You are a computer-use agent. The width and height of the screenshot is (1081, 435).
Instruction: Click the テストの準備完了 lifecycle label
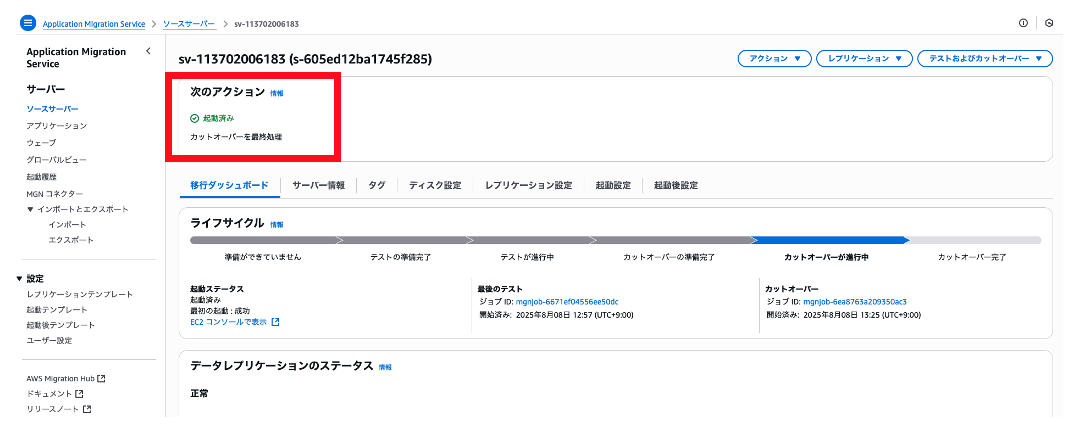tap(401, 257)
